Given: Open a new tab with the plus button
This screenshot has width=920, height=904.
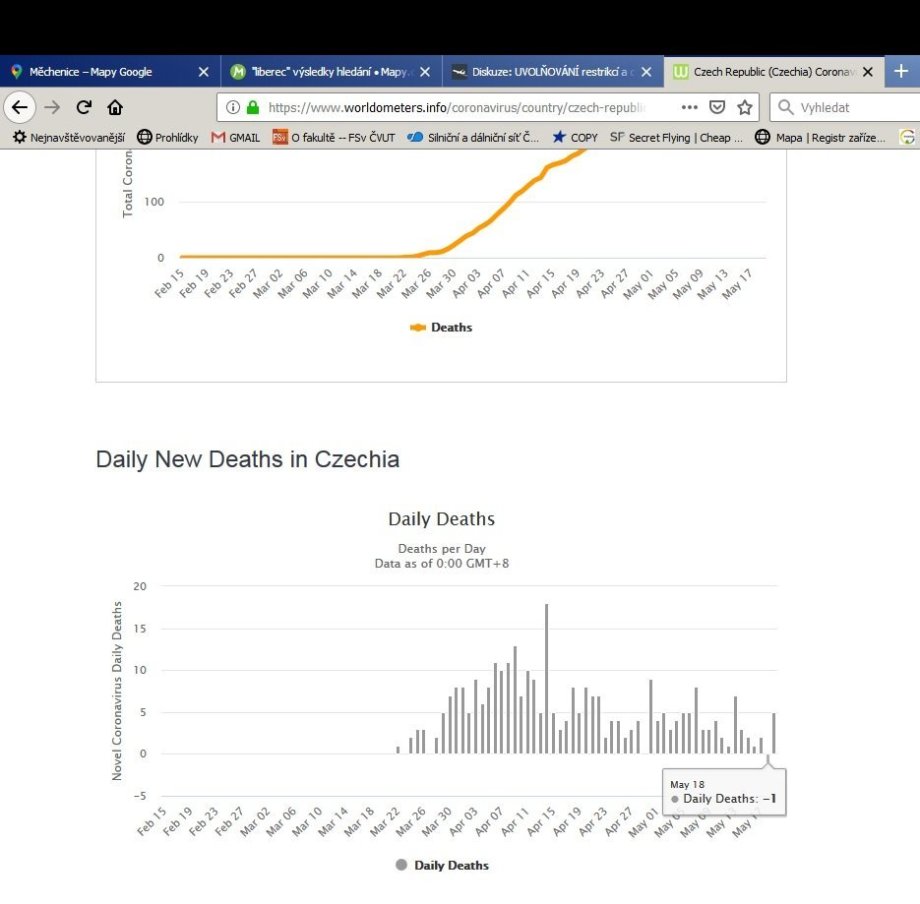Looking at the screenshot, I should (x=900, y=72).
